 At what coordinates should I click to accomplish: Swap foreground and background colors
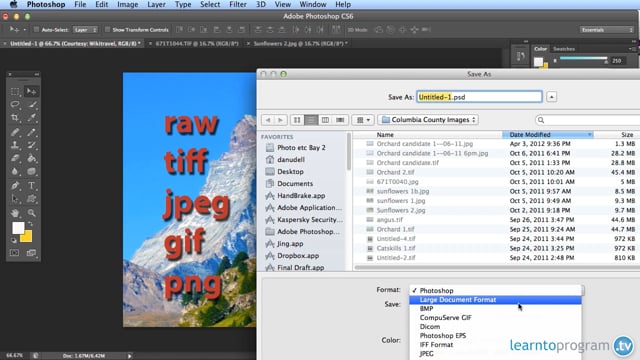click(30, 224)
